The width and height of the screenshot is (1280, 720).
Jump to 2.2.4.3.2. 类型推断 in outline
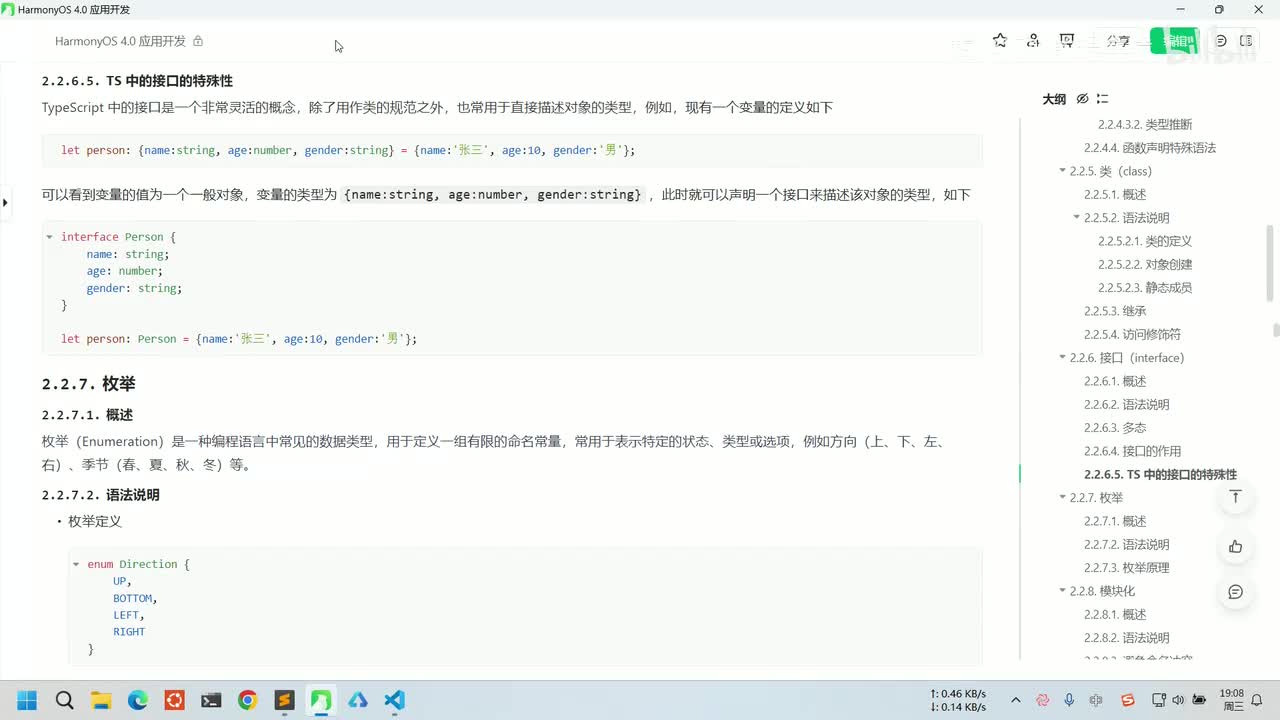tap(1145, 125)
